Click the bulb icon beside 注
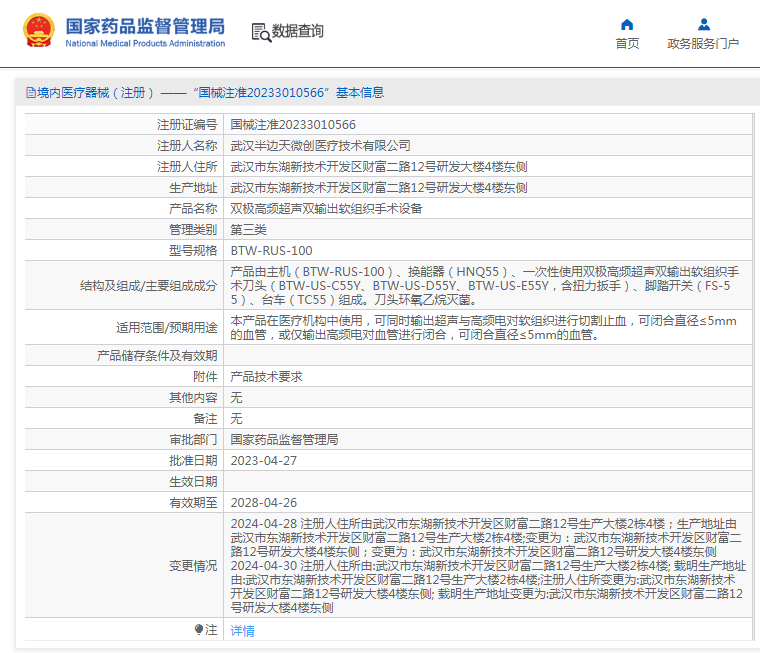Screen dimensions: 760x653 pyautogui.click(x=199, y=629)
